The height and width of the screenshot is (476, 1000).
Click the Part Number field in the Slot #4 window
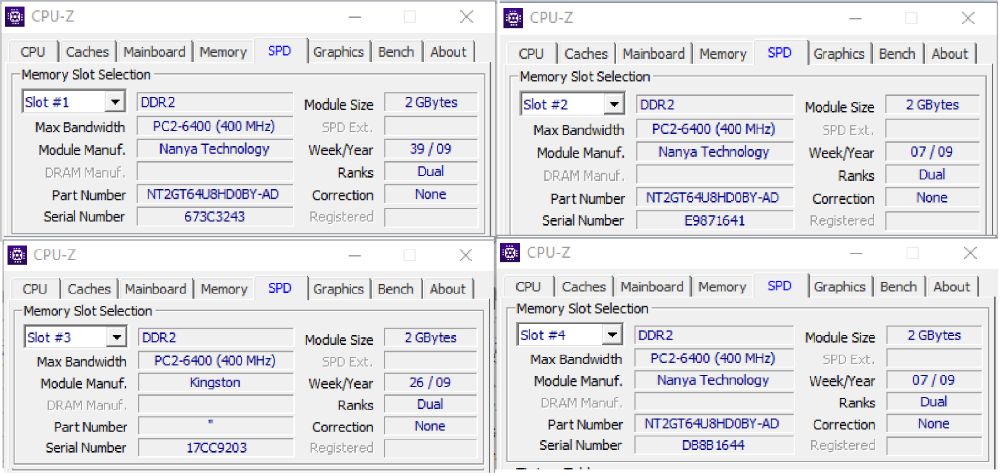pyautogui.click(x=713, y=424)
